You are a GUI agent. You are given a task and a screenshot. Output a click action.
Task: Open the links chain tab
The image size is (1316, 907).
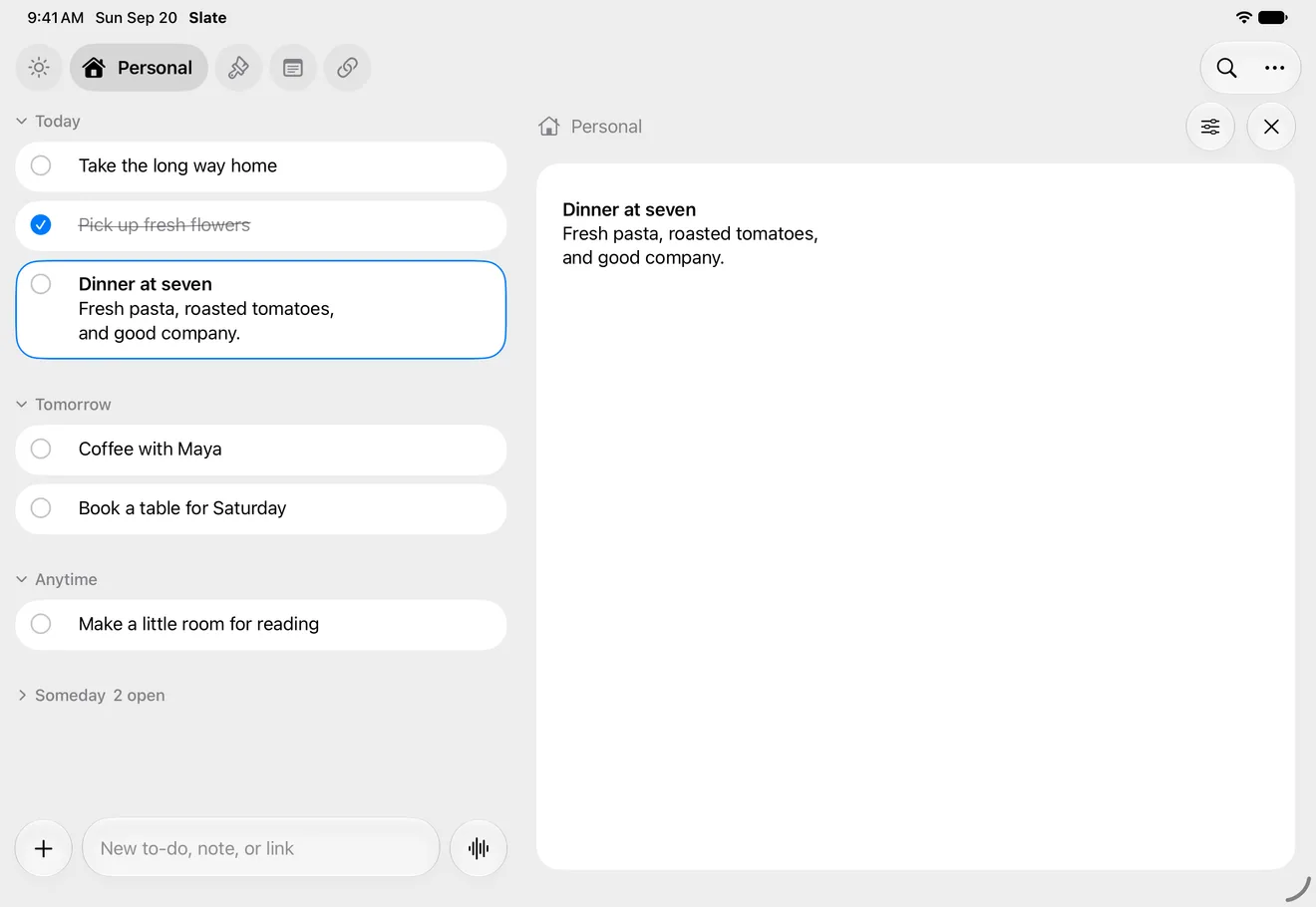click(x=347, y=68)
